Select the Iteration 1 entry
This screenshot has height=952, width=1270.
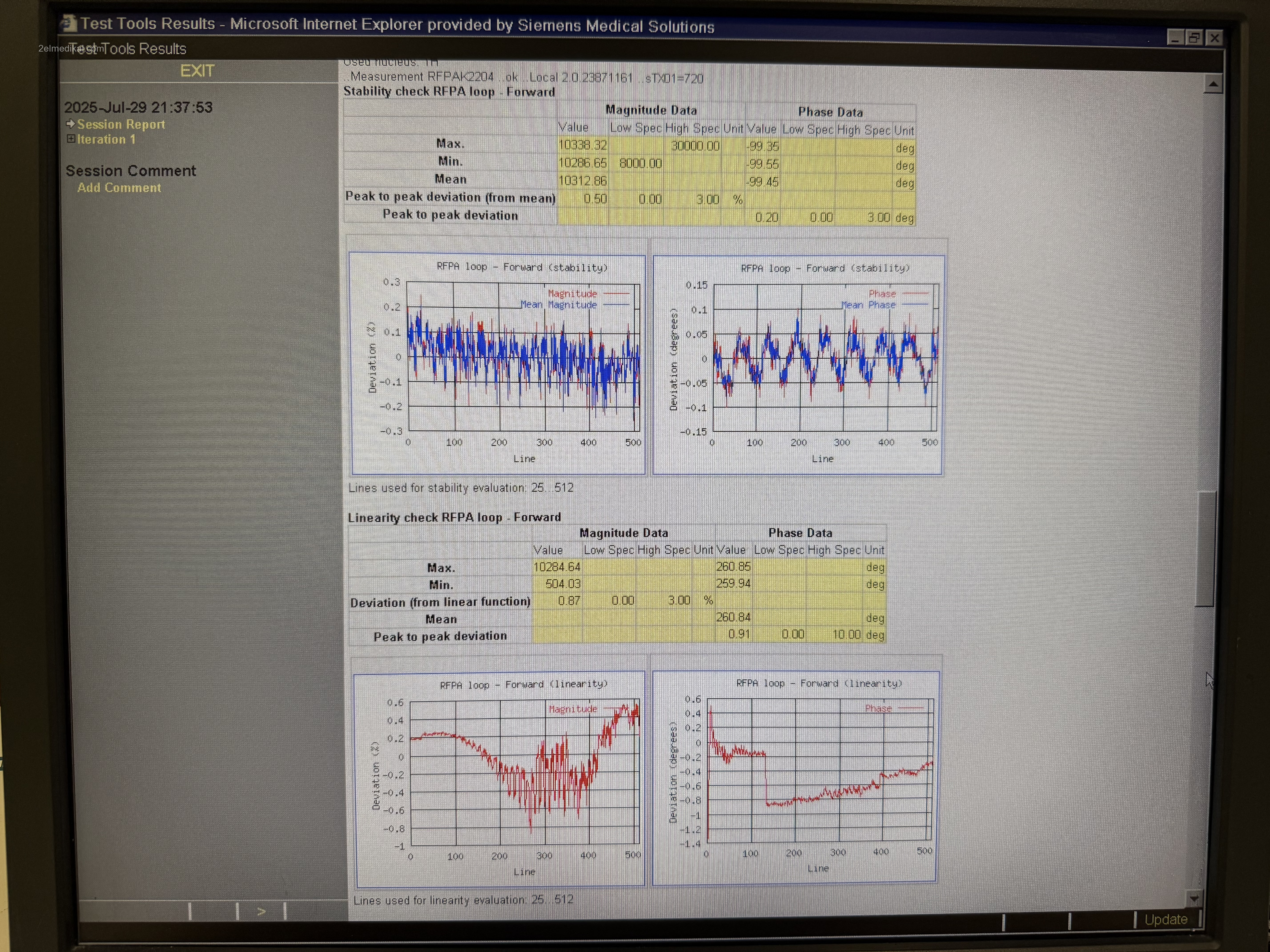pos(106,139)
